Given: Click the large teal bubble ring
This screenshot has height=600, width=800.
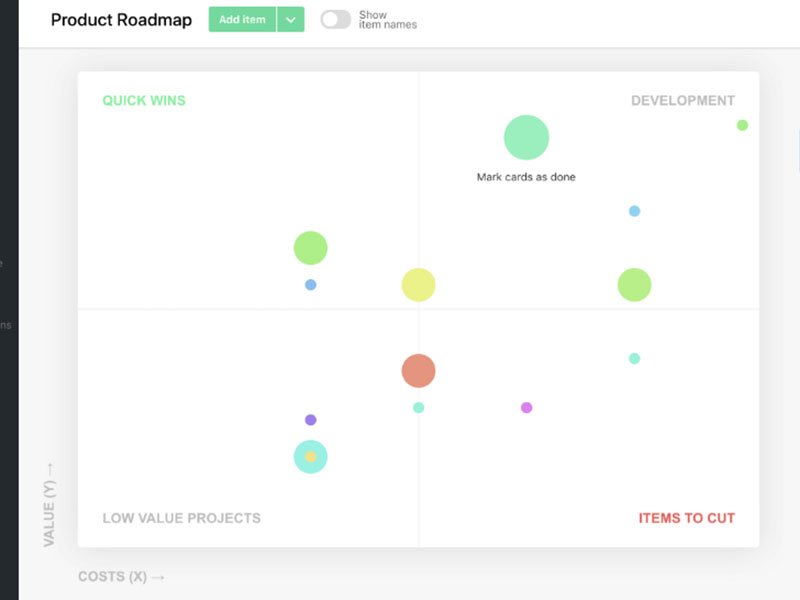Looking at the screenshot, I should [298, 448].
